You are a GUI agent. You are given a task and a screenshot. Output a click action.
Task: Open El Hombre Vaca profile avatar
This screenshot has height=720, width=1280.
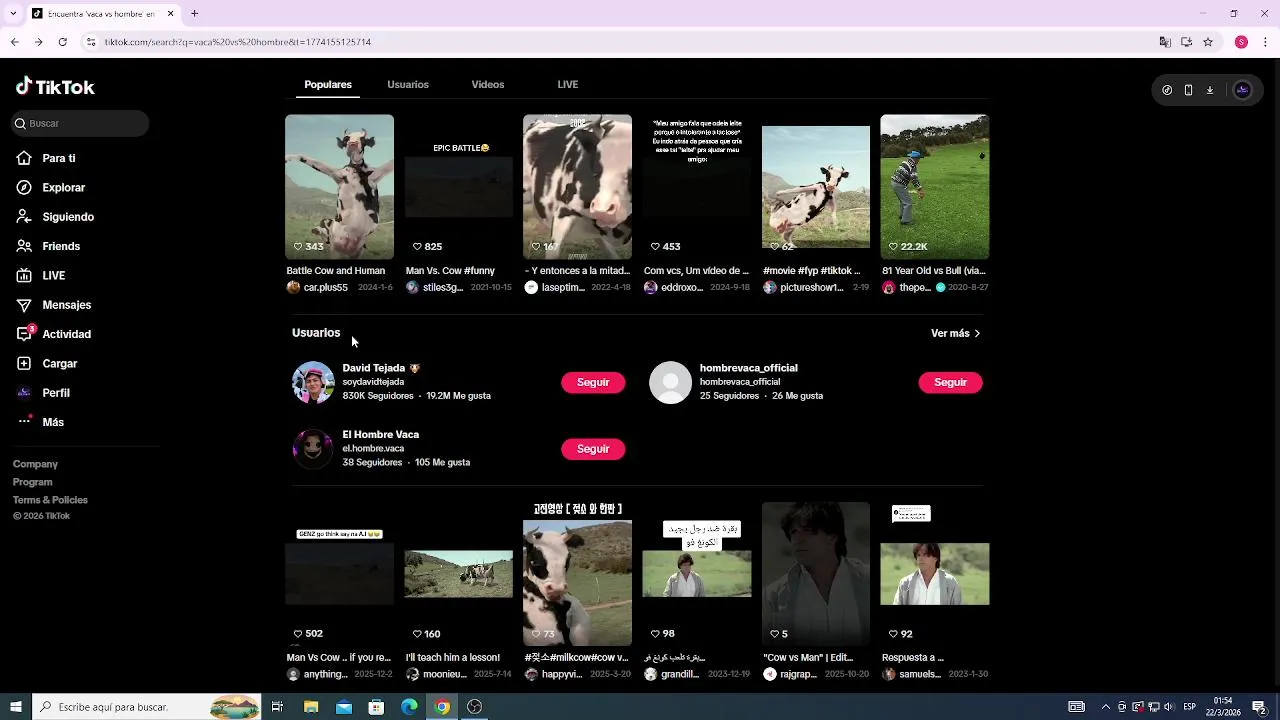tap(313, 449)
